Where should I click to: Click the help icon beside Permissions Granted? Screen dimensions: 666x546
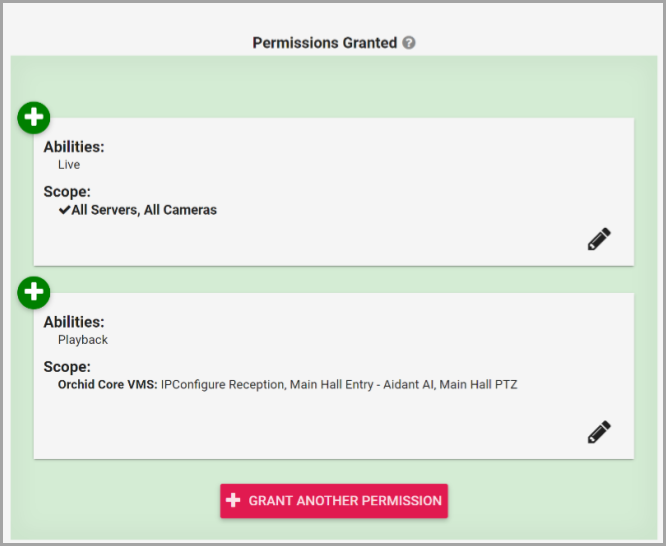point(409,43)
